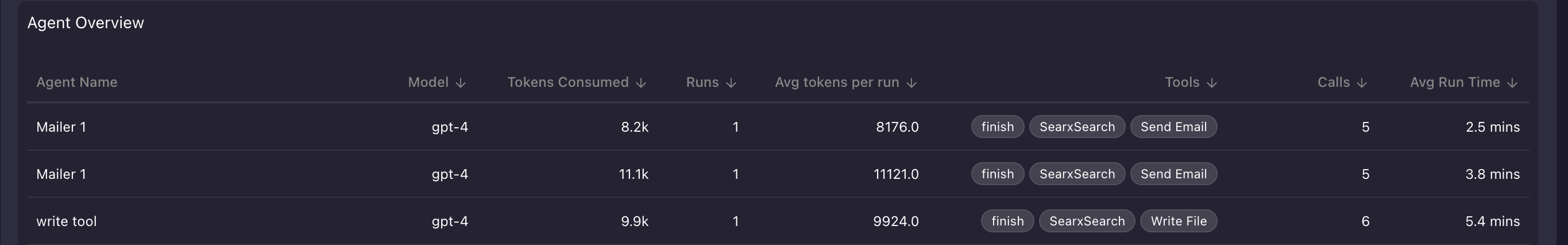Image resolution: width=1568 pixels, height=245 pixels.
Task: Click the Avg Run Time sort arrow
Action: [x=1512, y=83]
